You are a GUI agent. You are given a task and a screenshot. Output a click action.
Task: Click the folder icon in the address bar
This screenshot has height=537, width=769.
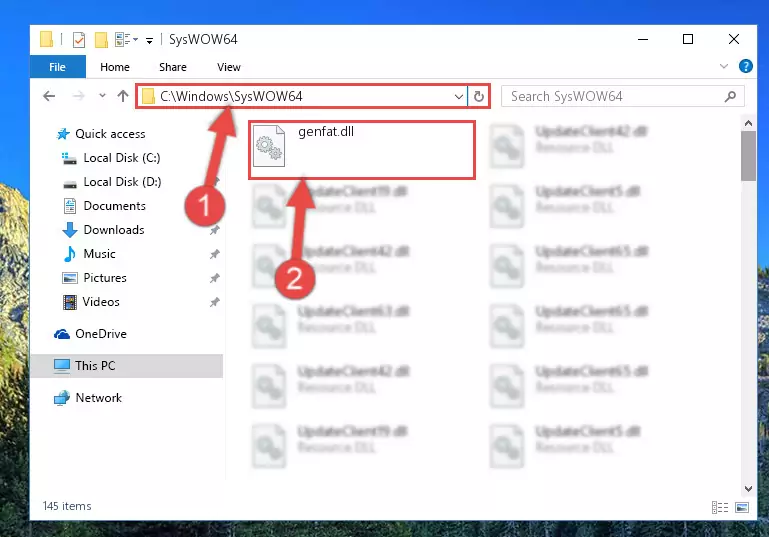coord(148,96)
